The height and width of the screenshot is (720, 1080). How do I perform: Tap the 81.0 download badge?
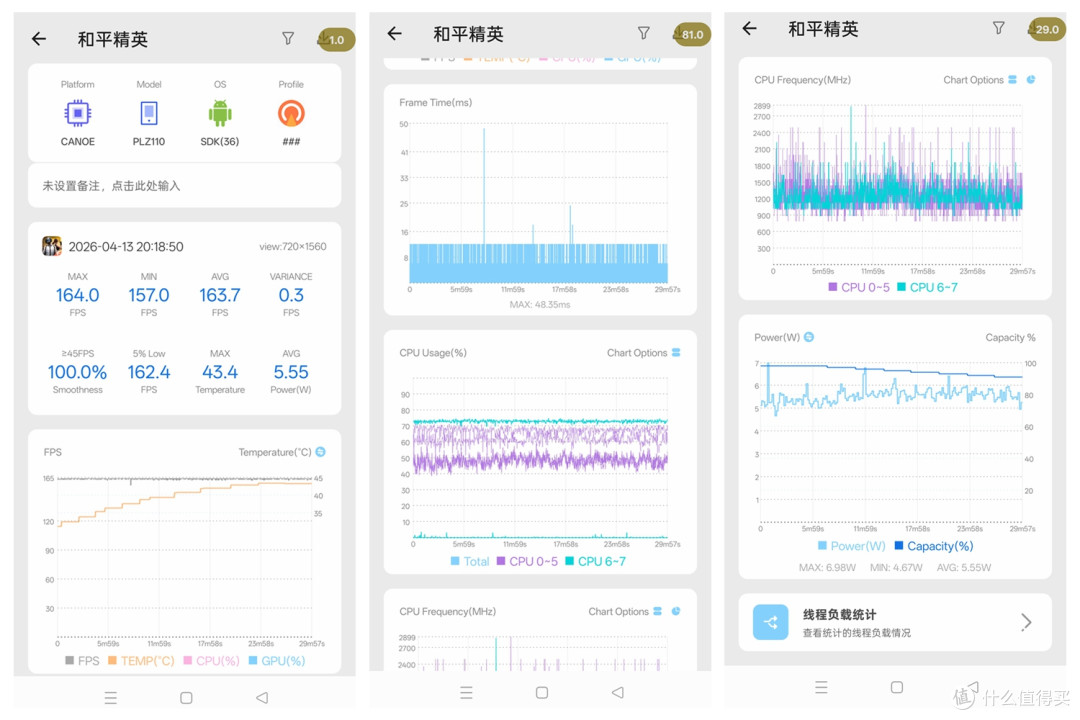pyautogui.click(x=692, y=34)
